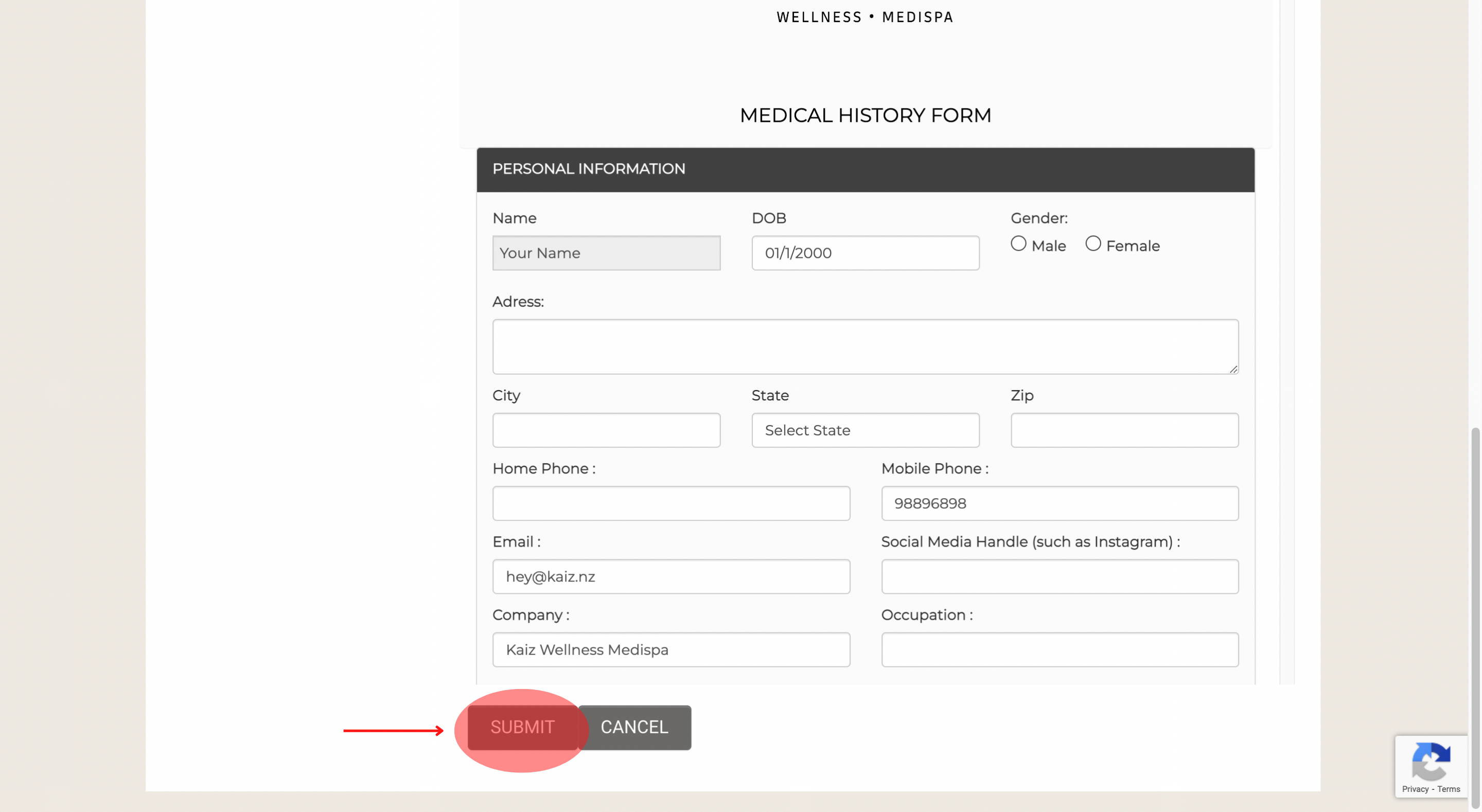
Task: Click the WELLNESS • MEDISPA logo text
Action: pos(865,17)
